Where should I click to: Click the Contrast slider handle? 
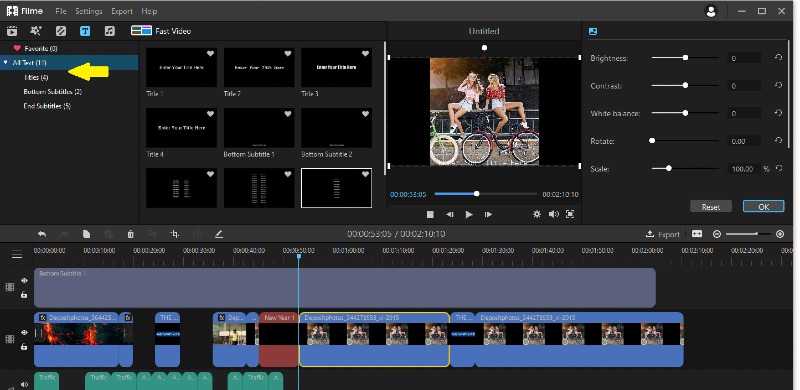pyautogui.click(x=685, y=85)
